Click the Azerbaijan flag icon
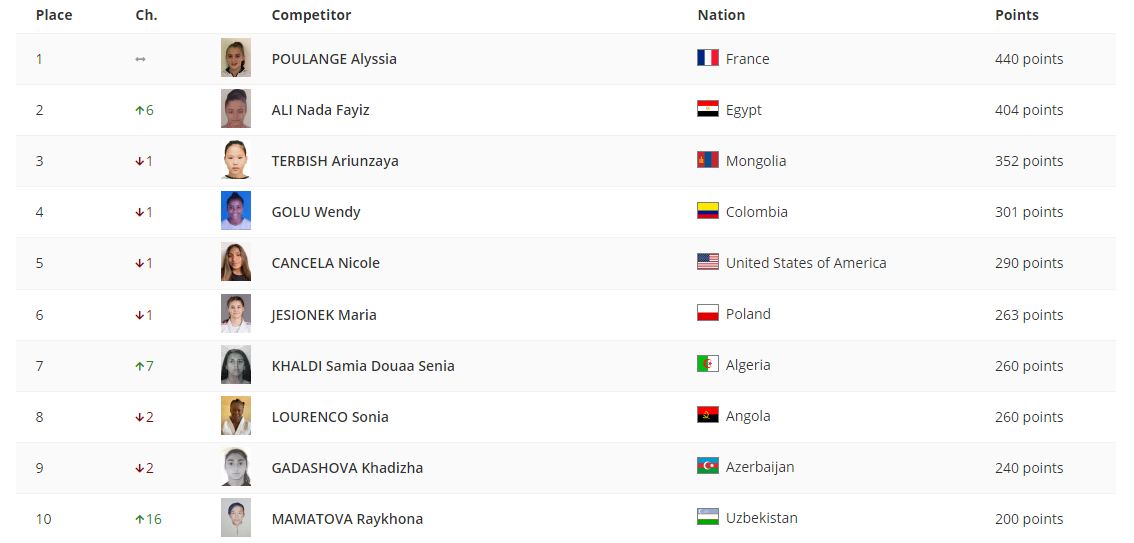This screenshot has height=543, width=1134. coord(707,466)
